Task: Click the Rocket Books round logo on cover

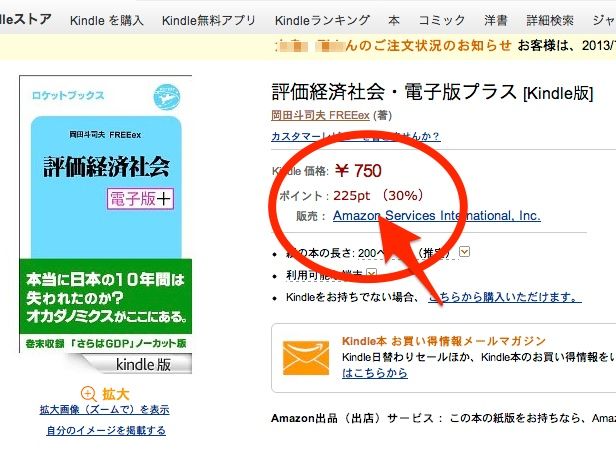Action: click(167, 97)
